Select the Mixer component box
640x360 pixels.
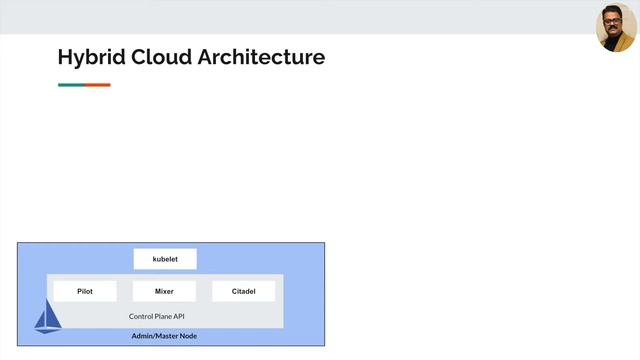[164, 291]
